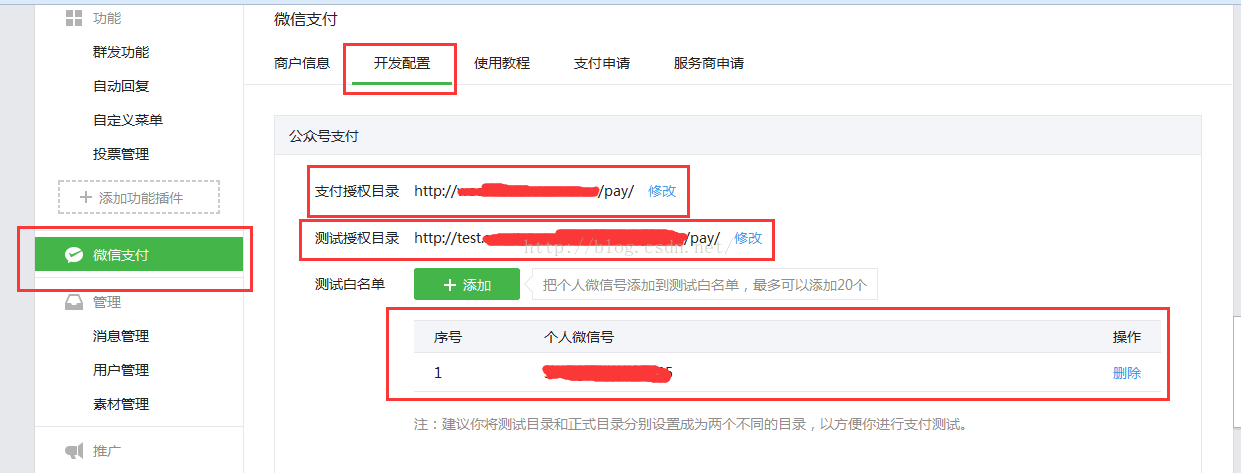Click the 测试授权目录 label

[x=357, y=238]
